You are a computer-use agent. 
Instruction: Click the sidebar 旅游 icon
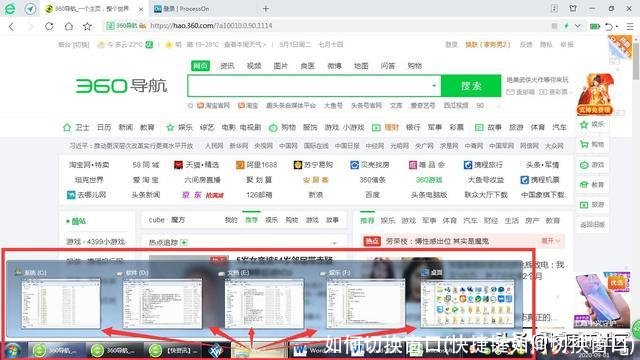click(x=584, y=205)
